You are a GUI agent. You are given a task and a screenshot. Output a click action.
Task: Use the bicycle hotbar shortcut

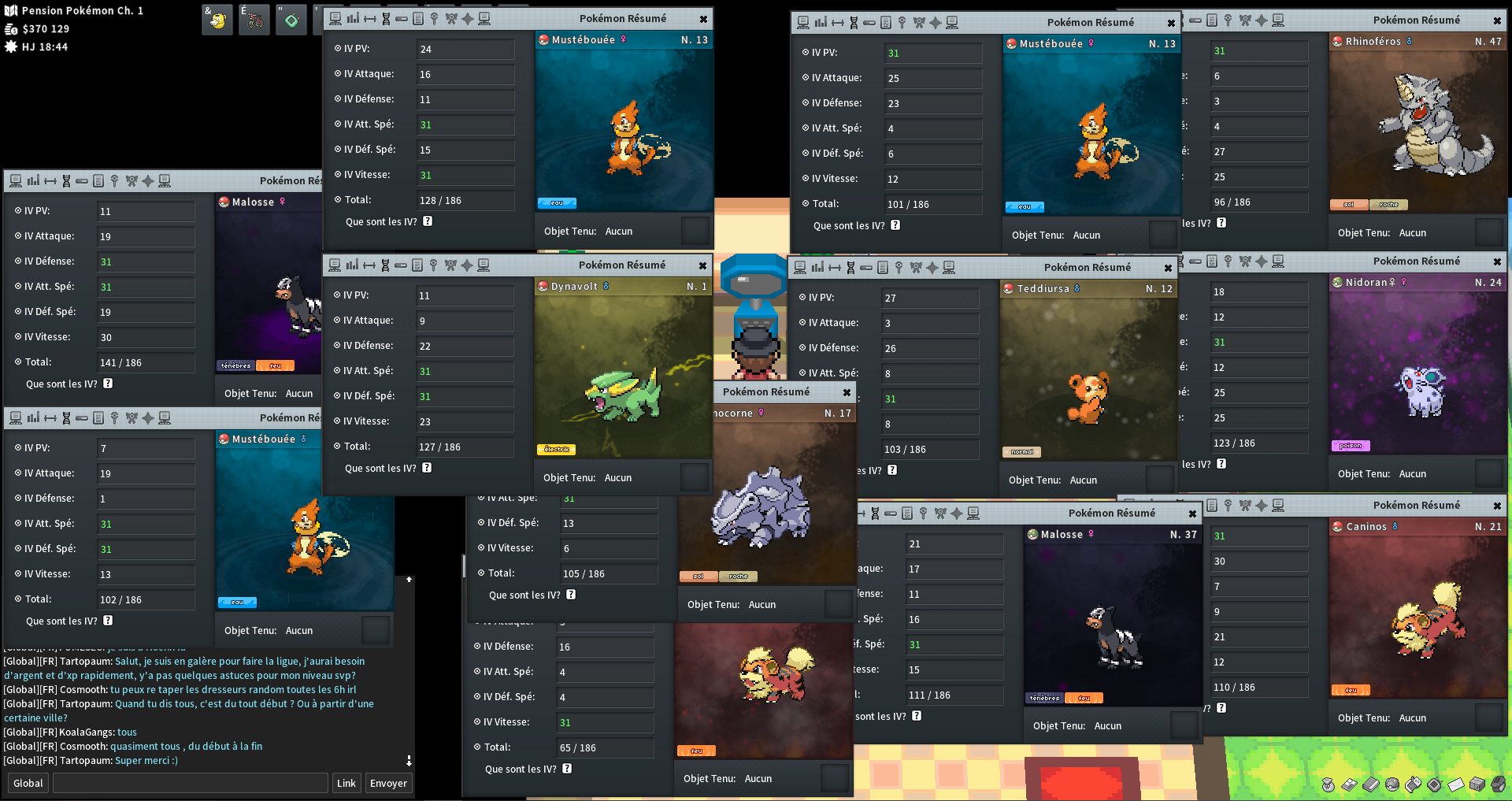254,20
